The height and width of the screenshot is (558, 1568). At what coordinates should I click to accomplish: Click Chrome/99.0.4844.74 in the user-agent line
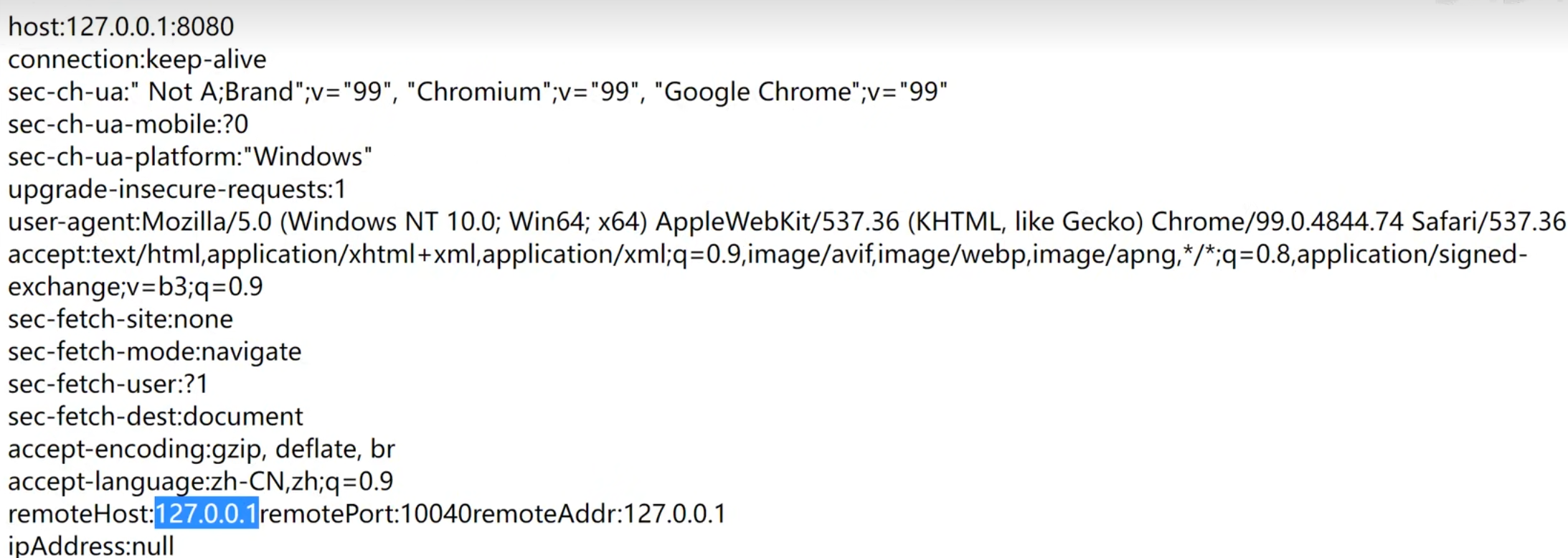click(1277, 222)
